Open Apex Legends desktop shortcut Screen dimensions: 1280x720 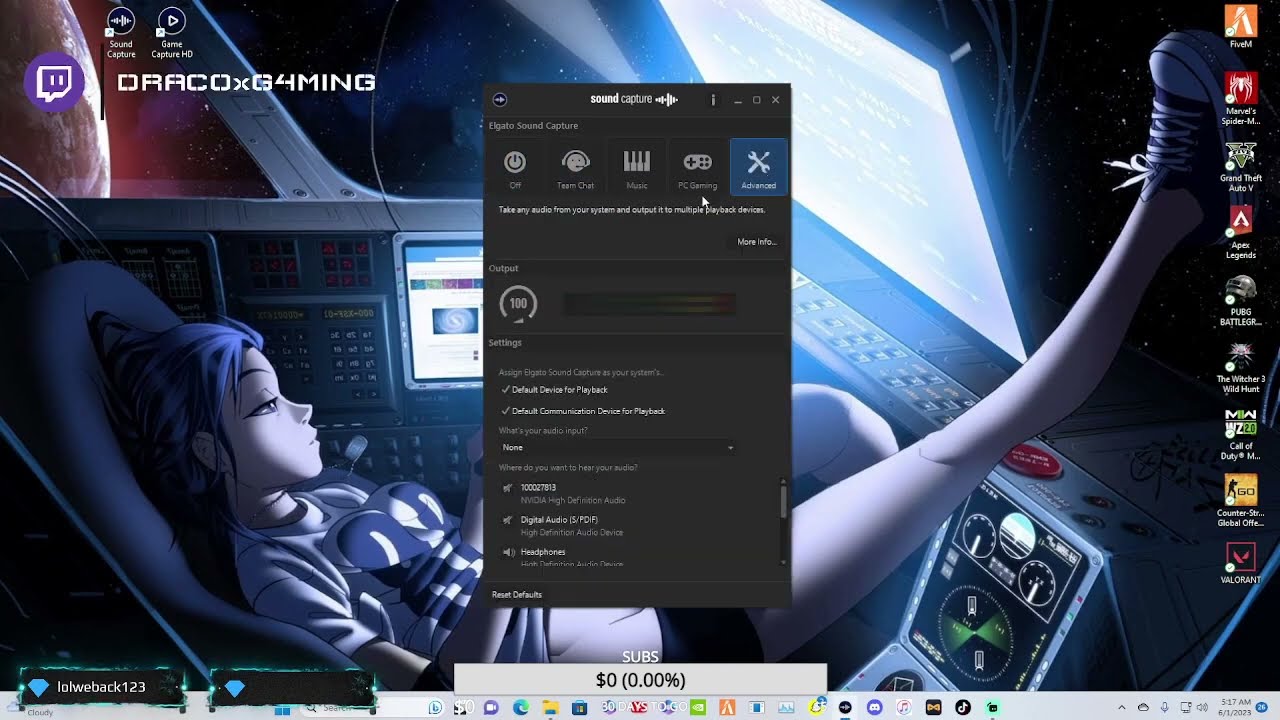pos(1241,233)
